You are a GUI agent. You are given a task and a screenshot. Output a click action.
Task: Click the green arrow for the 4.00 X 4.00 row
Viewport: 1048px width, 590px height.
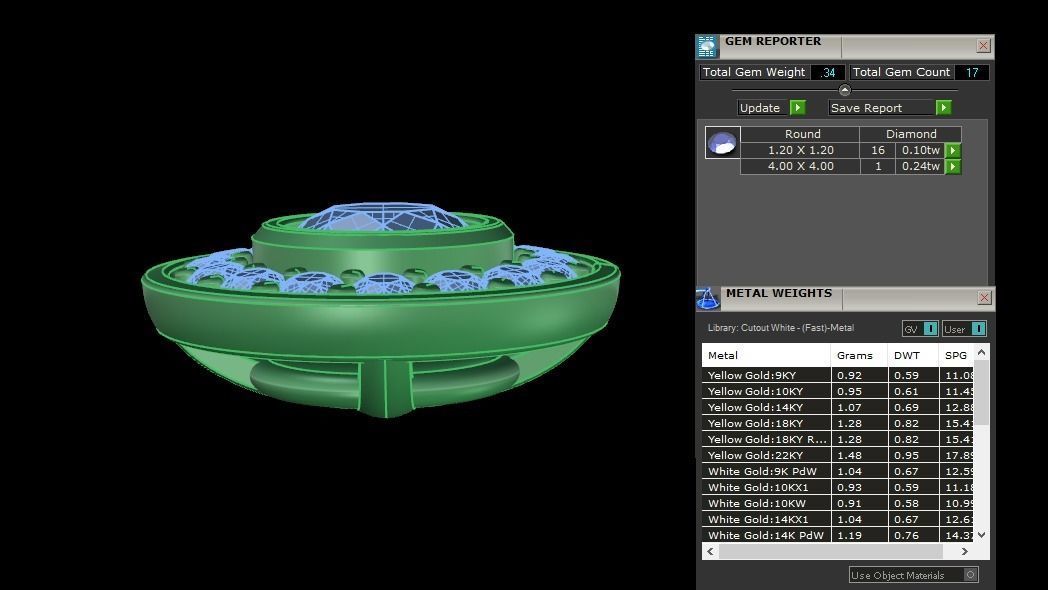[x=953, y=166]
